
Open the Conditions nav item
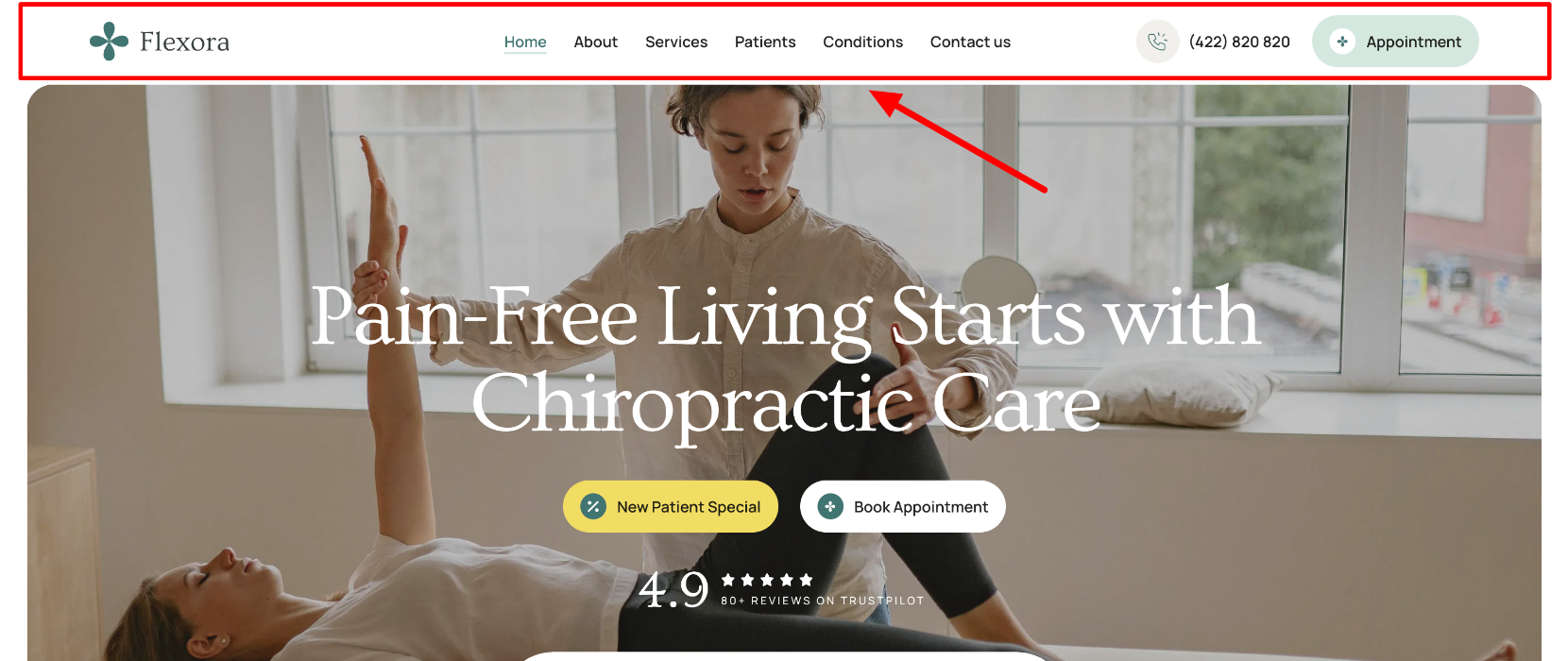(x=862, y=42)
